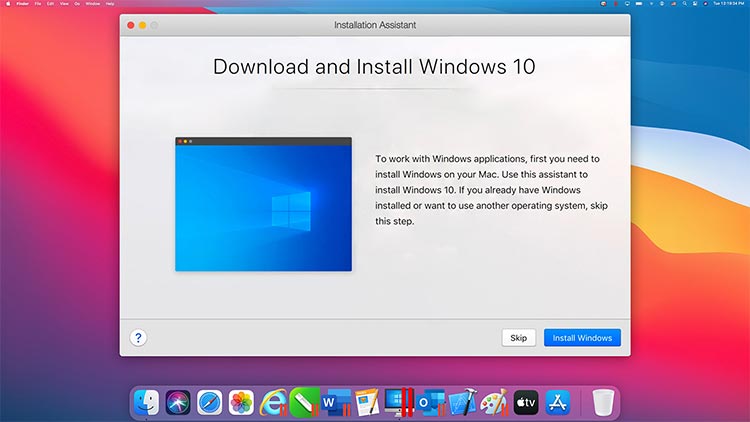The width and height of the screenshot is (750, 422).
Task: Open the help question mark button
Action: (x=138, y=338)
